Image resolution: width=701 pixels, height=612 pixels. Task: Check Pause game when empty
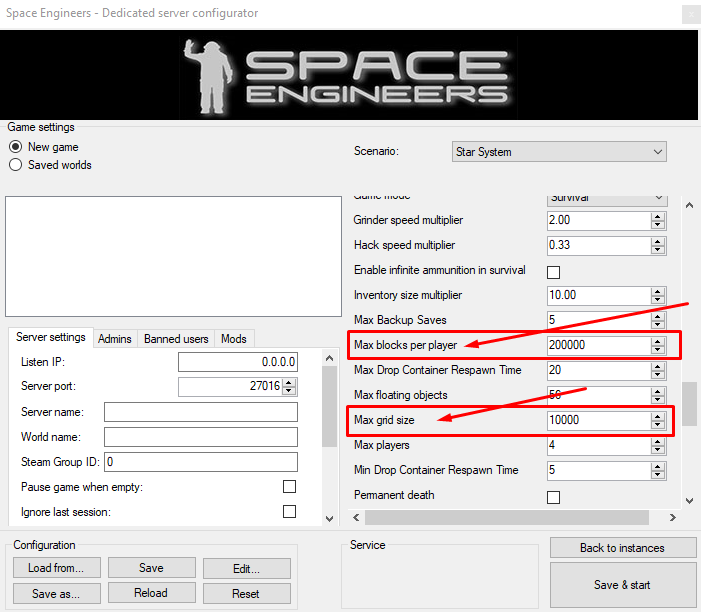(x=289, y=487)
